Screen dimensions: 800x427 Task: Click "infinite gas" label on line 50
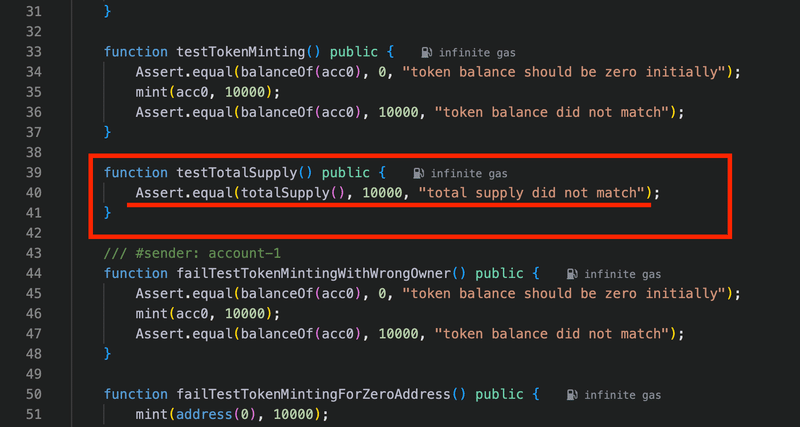click(x=622, y=395)
